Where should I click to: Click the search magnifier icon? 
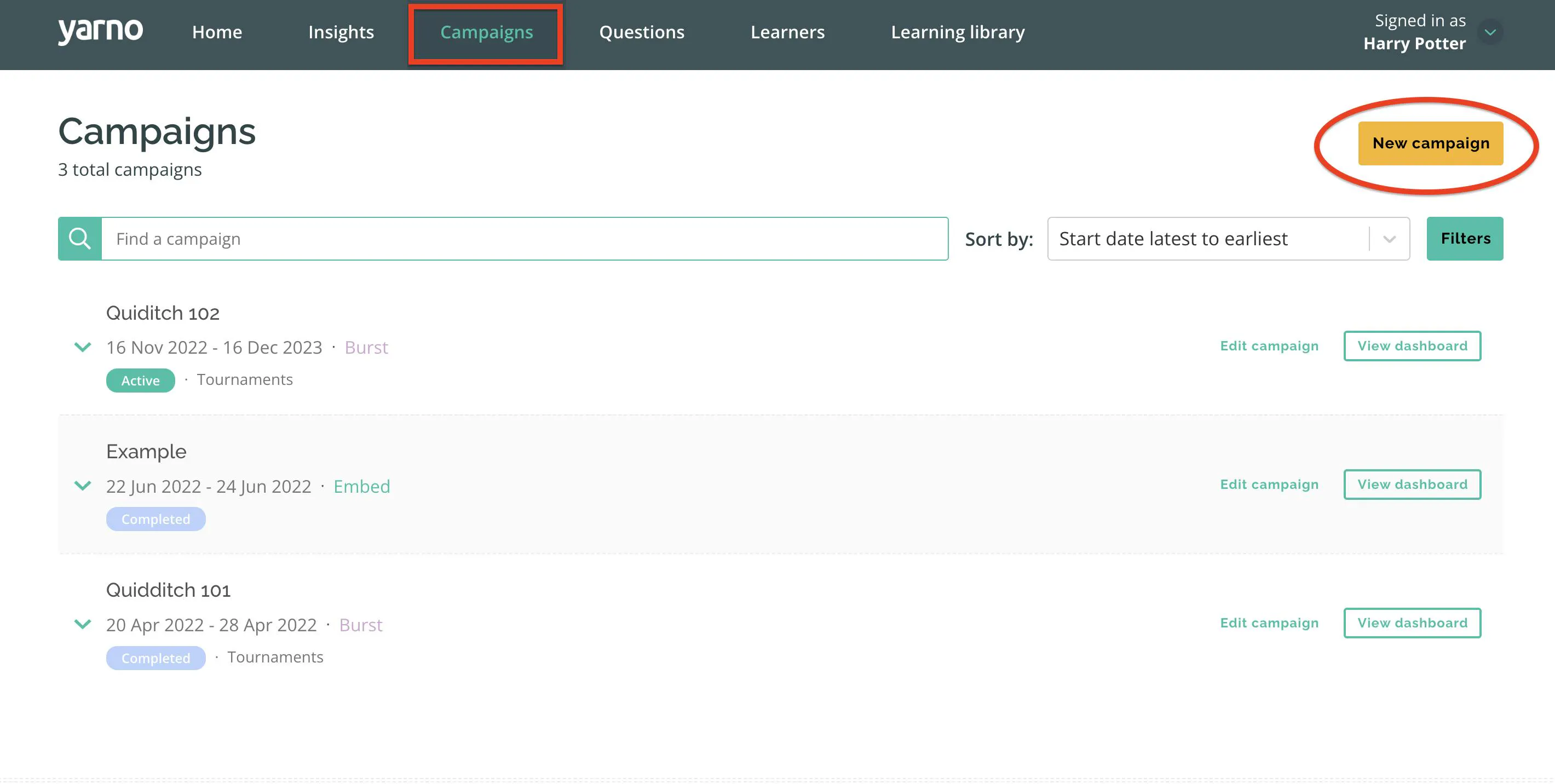pos(80,238)
